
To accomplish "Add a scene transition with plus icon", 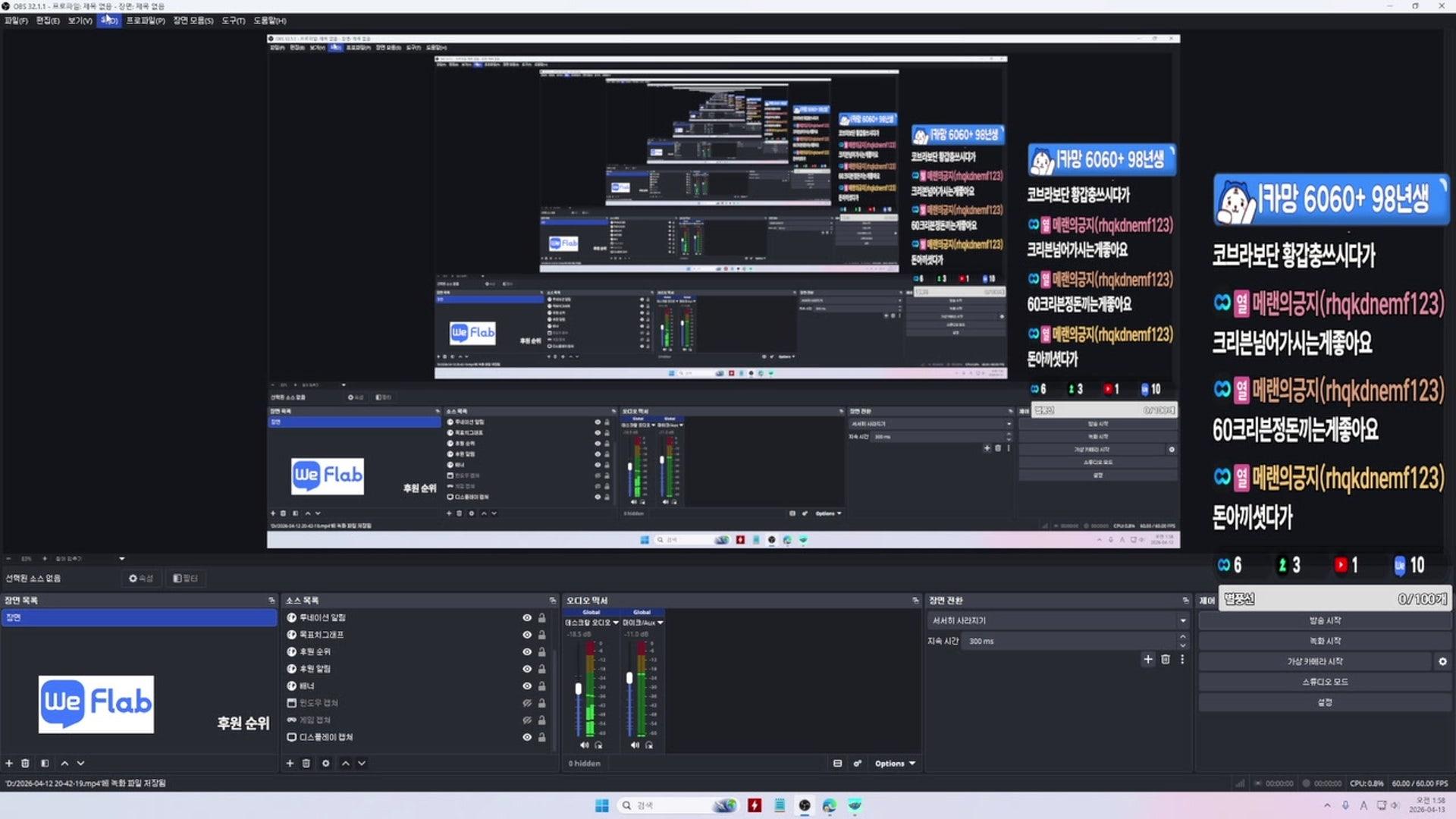I will coord(1147,660).
